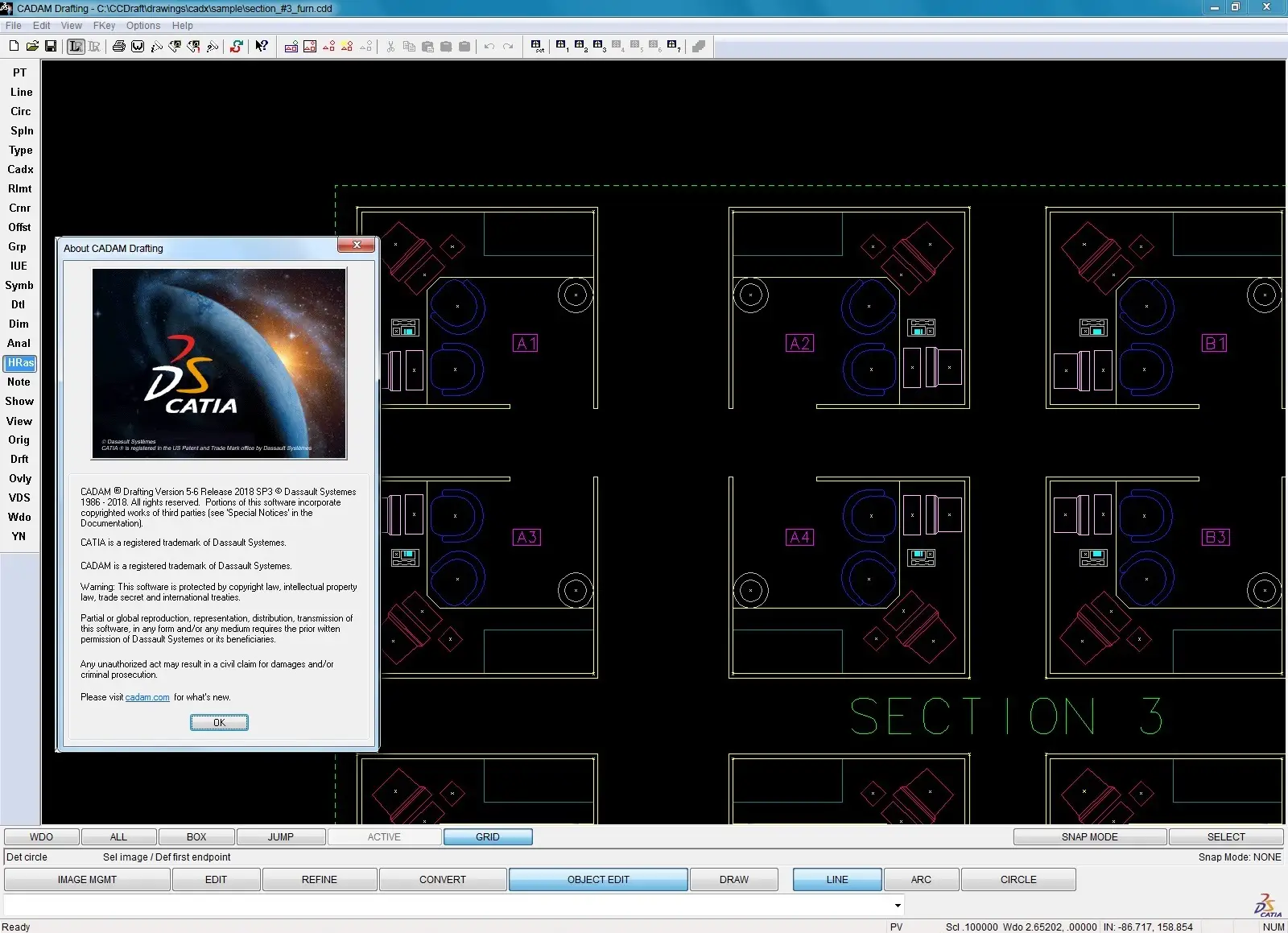Toggle the HRas side menu function
The image size is (1288, 933).
pos(20,363)
